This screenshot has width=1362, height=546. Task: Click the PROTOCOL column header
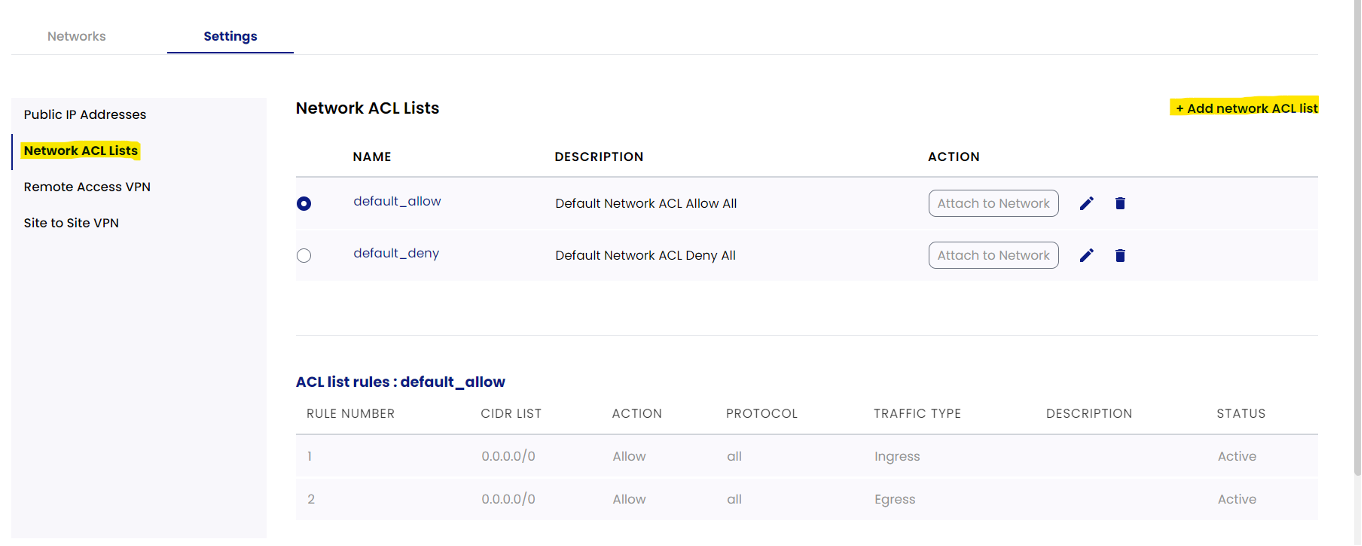point(762,413)
